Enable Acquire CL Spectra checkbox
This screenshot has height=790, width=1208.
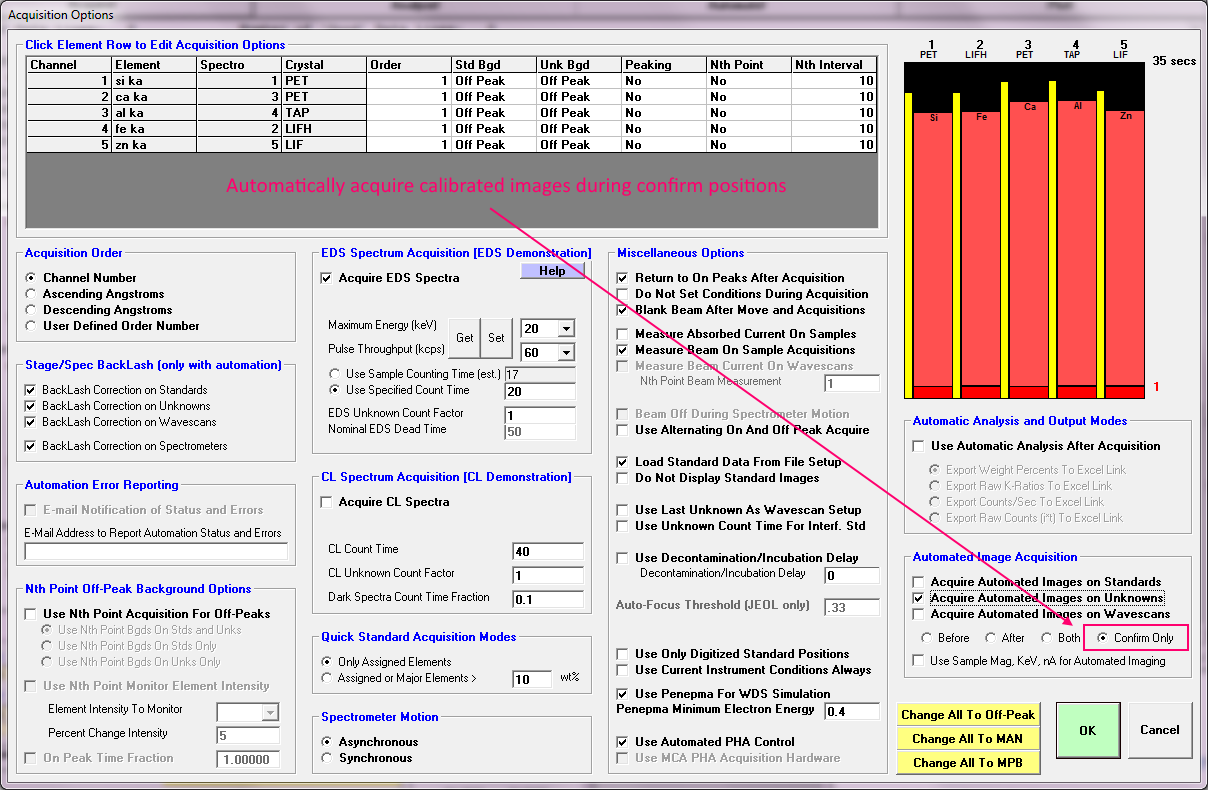click(x=326, y=502)
